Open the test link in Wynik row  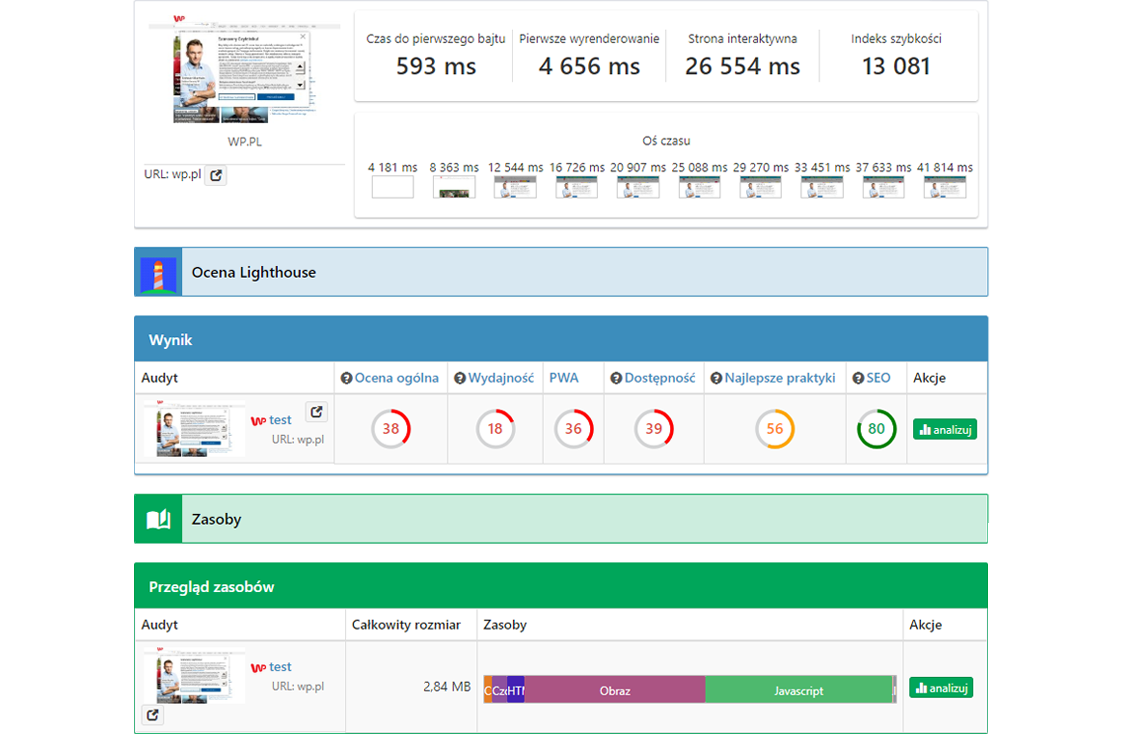pos(279,421)
